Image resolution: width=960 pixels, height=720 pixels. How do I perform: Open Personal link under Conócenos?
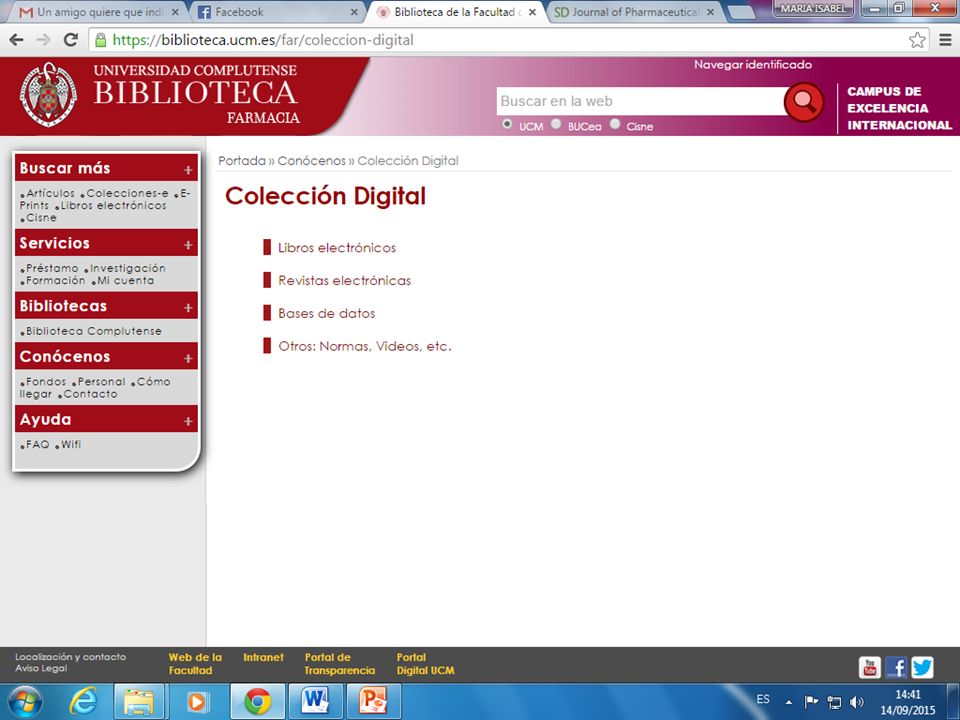point(100,381)
